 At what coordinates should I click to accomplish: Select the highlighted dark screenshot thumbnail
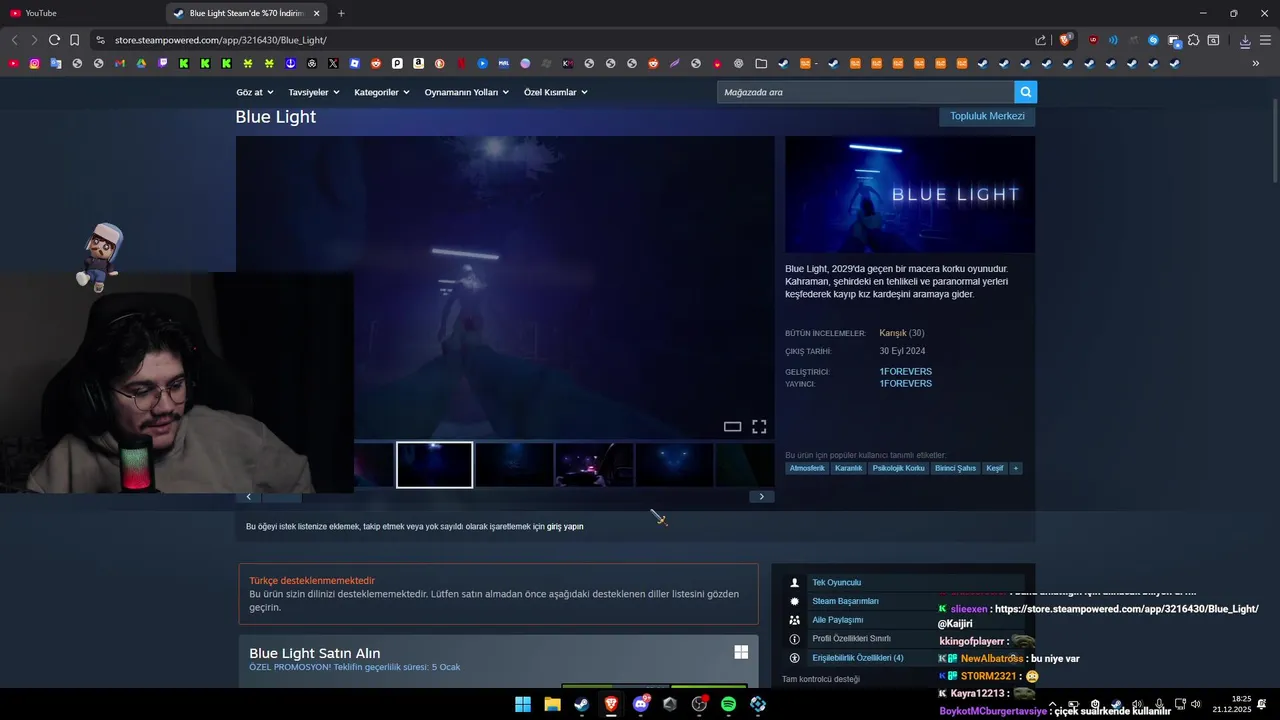click(x=434, y=465)
